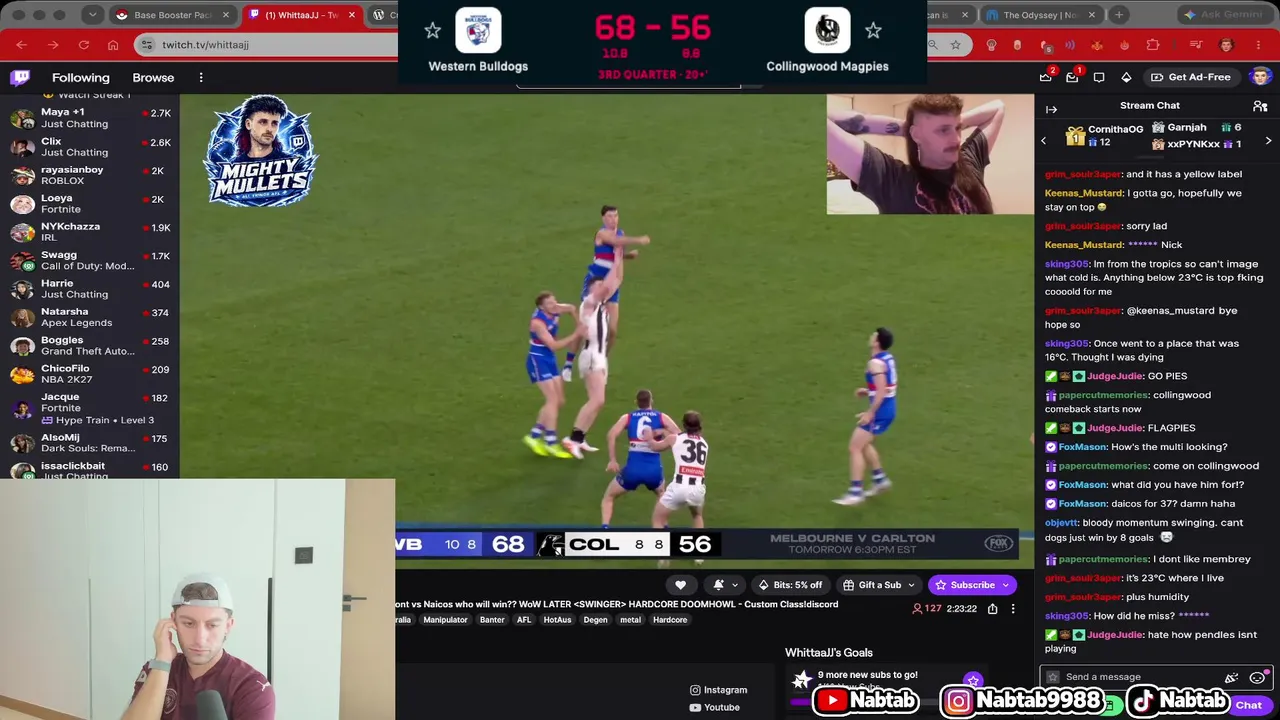Open Boggles' Grand Theft Auto channel
Image resolution: width=1280 pixels, height=720 pixels.
(90, 346)
